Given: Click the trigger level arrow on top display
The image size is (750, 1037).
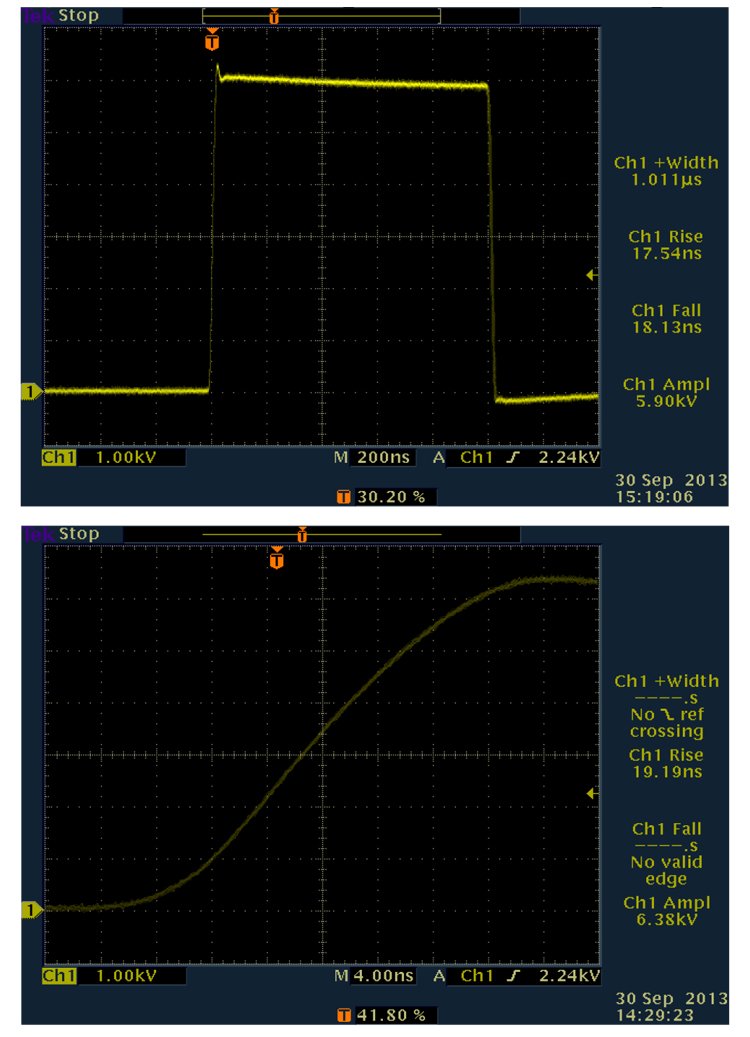Looking at the screenshot, I should point(592,275).
